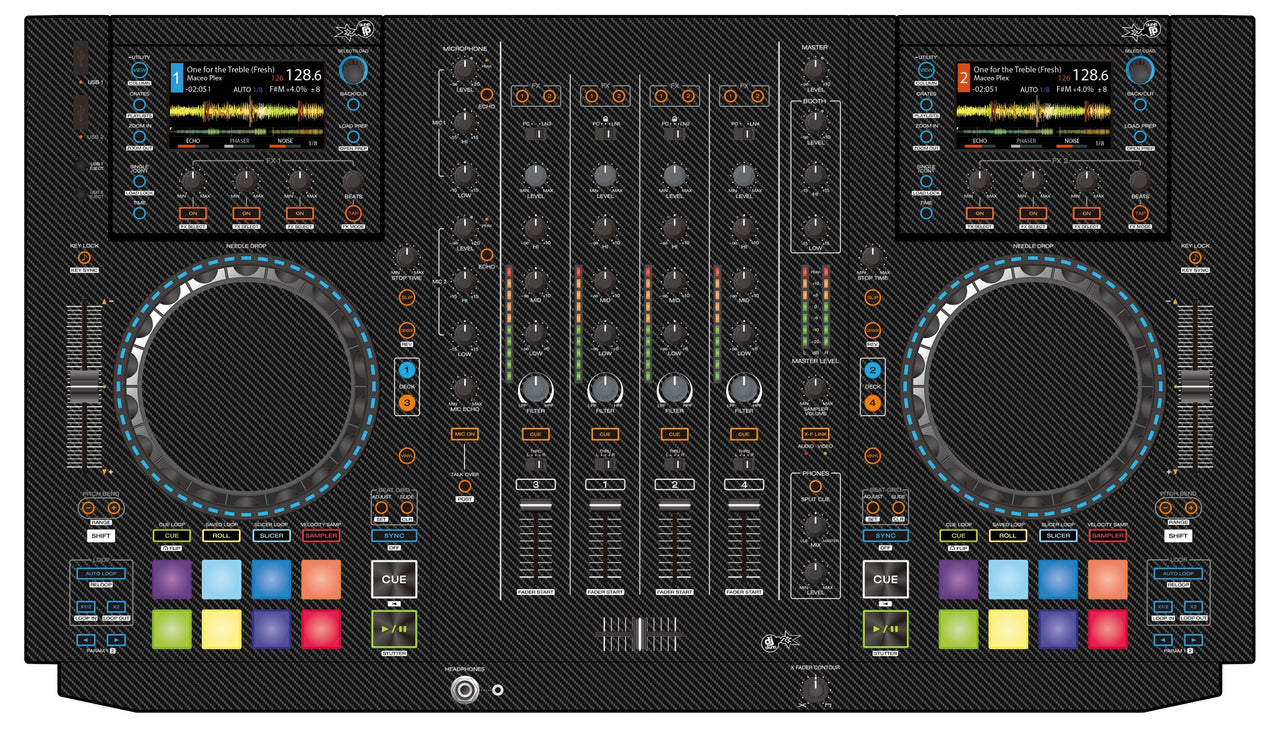Enable the first FX 1 On button
The width and height of the screenshot is (1280, 733).
[193, 213]
